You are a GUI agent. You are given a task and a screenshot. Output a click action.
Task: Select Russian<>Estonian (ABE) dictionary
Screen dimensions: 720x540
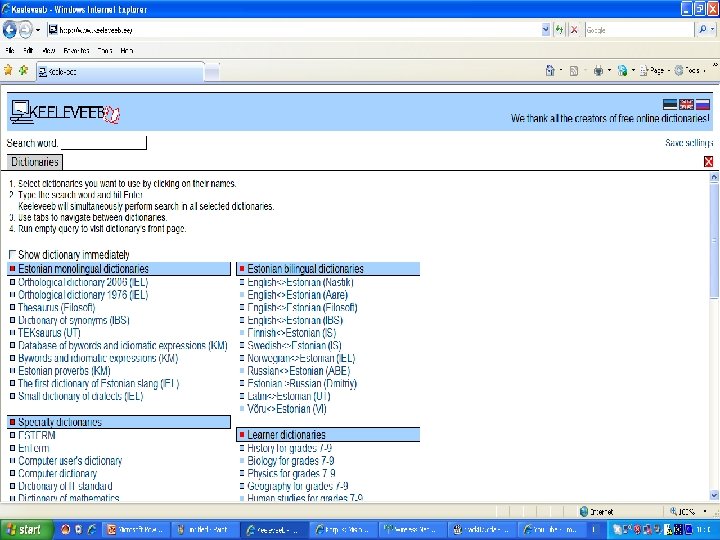[x=299, y=371]
